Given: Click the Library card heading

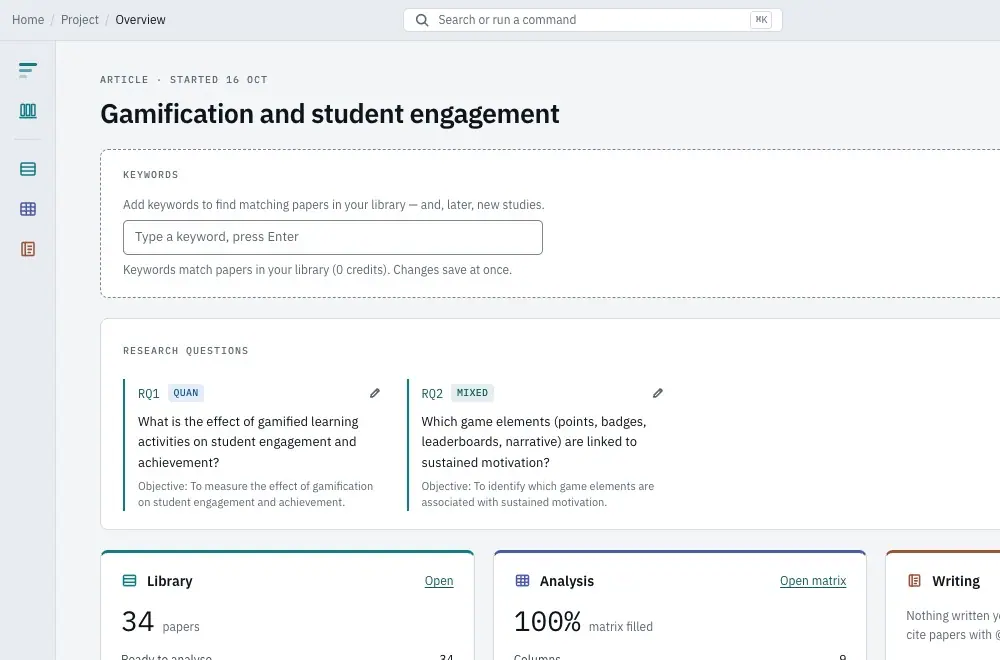Looking at the screenshot, I should coord(170,581).
